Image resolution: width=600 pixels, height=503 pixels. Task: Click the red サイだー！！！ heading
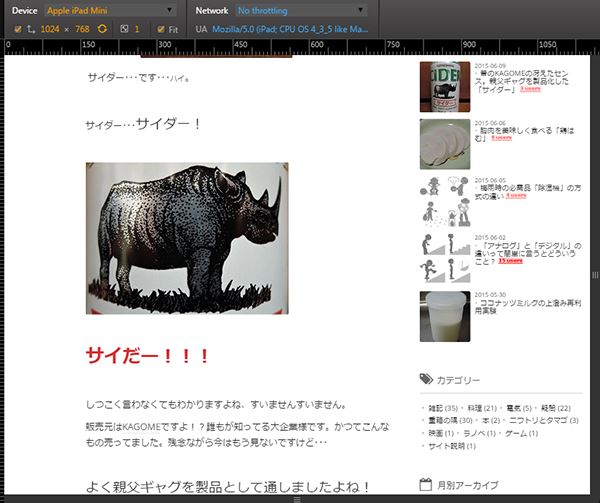tap(147, 355)
